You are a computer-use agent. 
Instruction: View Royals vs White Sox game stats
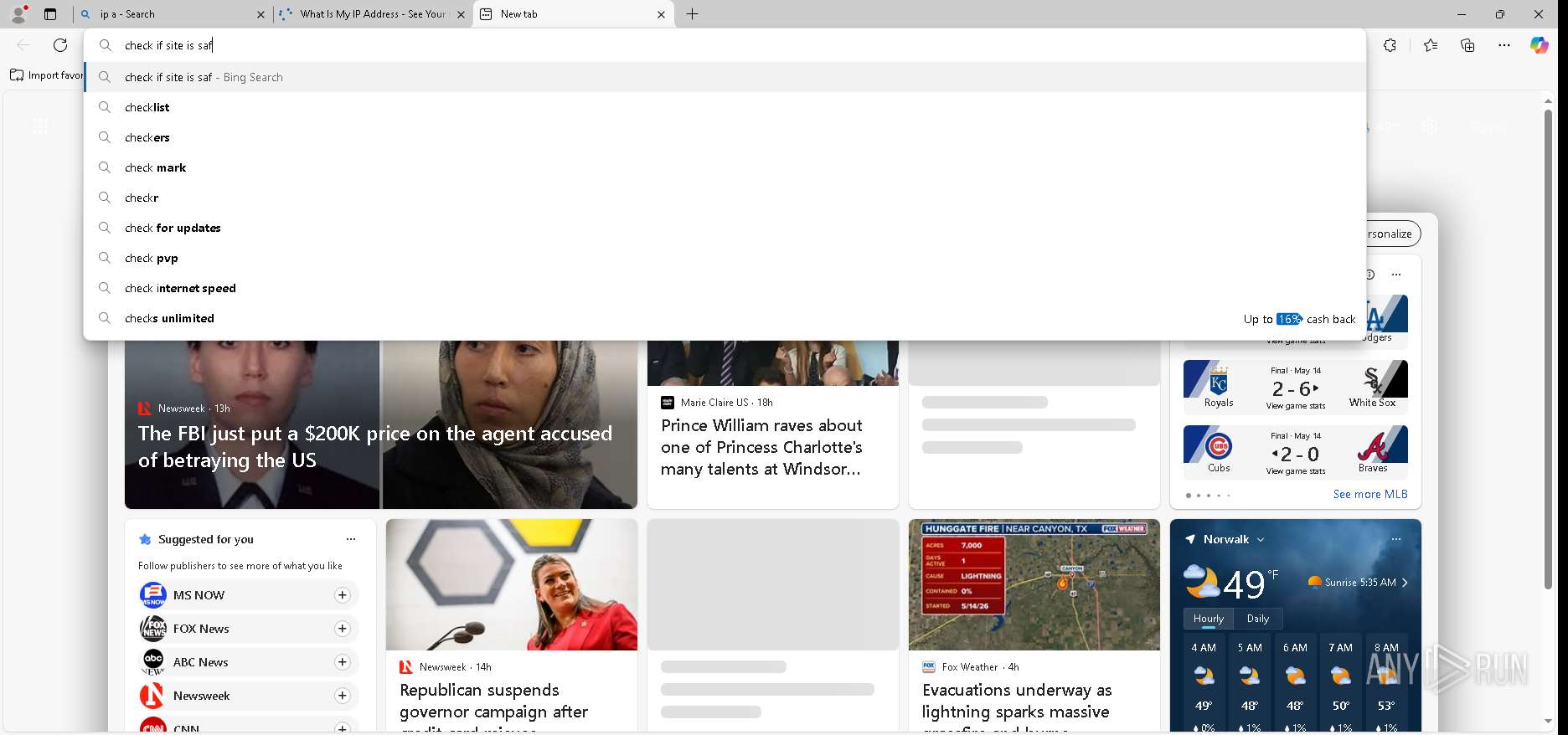(x=1296, y=406)
